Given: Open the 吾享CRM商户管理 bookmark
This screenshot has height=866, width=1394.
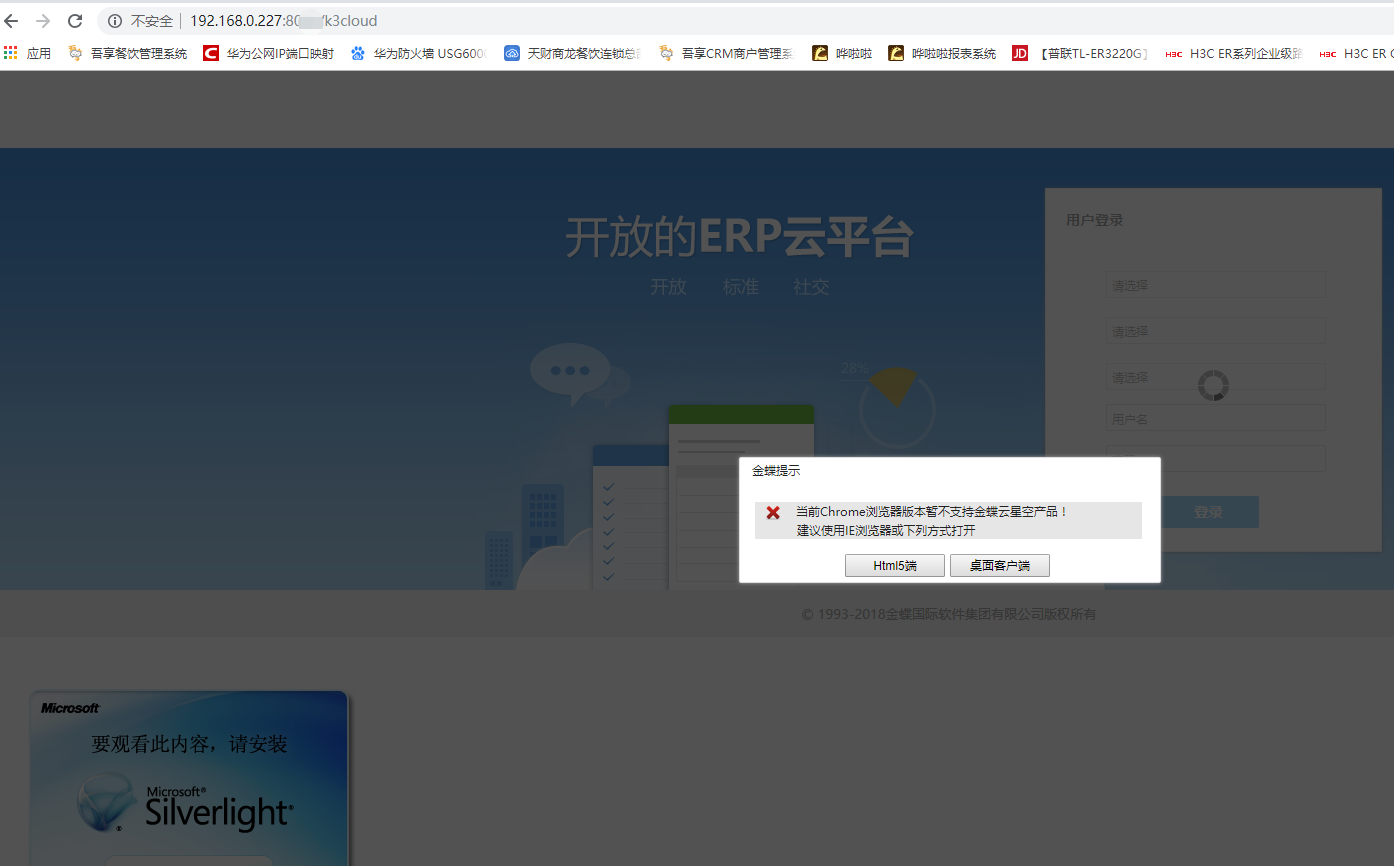Looking at the screenshot, I should coord(726,53).
